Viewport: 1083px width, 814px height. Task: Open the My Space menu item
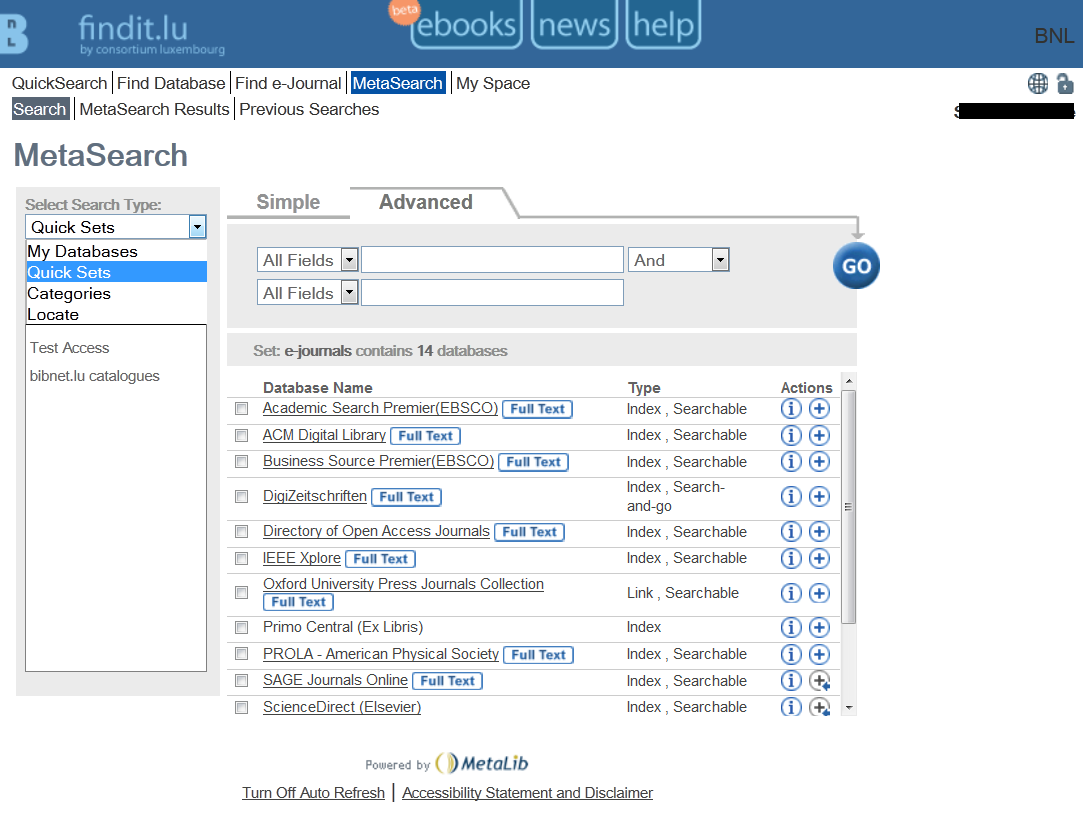pyautogui.click(x=493, y=84)
